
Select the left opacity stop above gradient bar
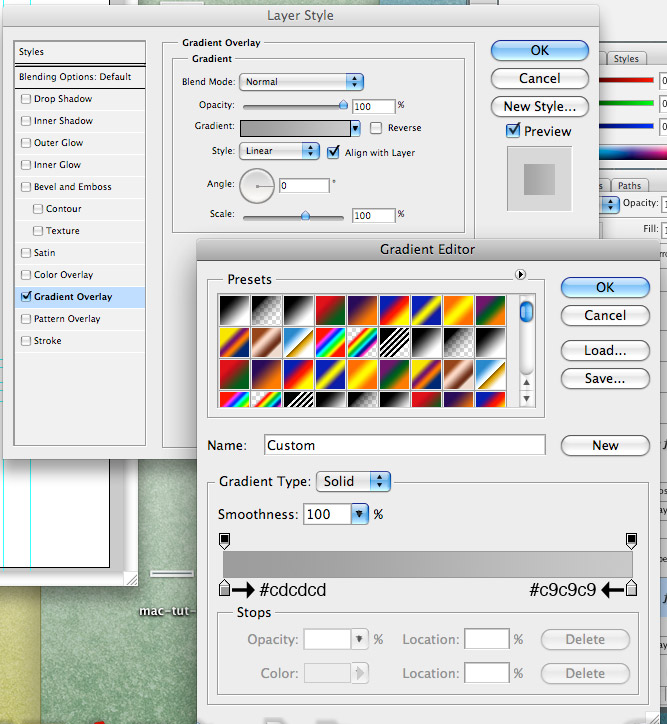(x=224, y=540)
